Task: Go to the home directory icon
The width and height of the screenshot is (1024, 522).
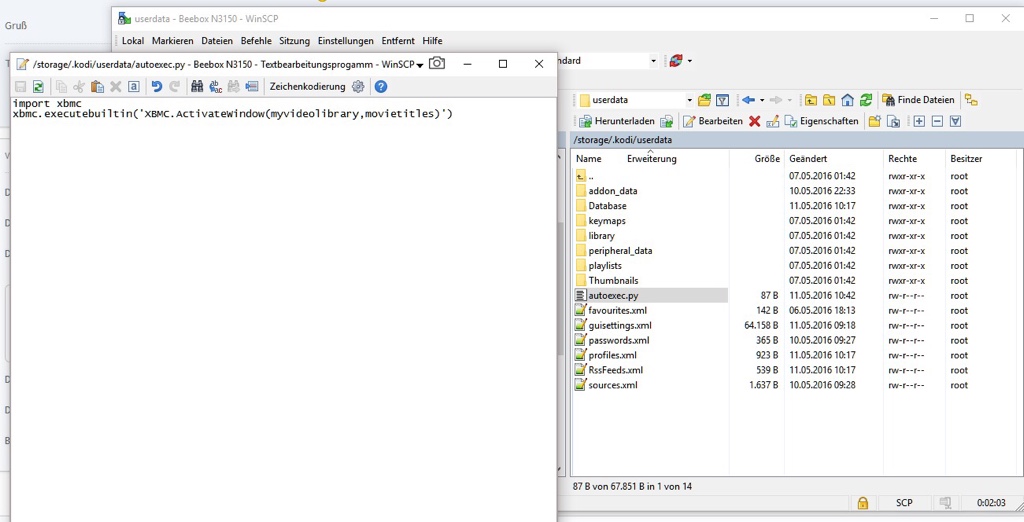Action: click(847, 100)
